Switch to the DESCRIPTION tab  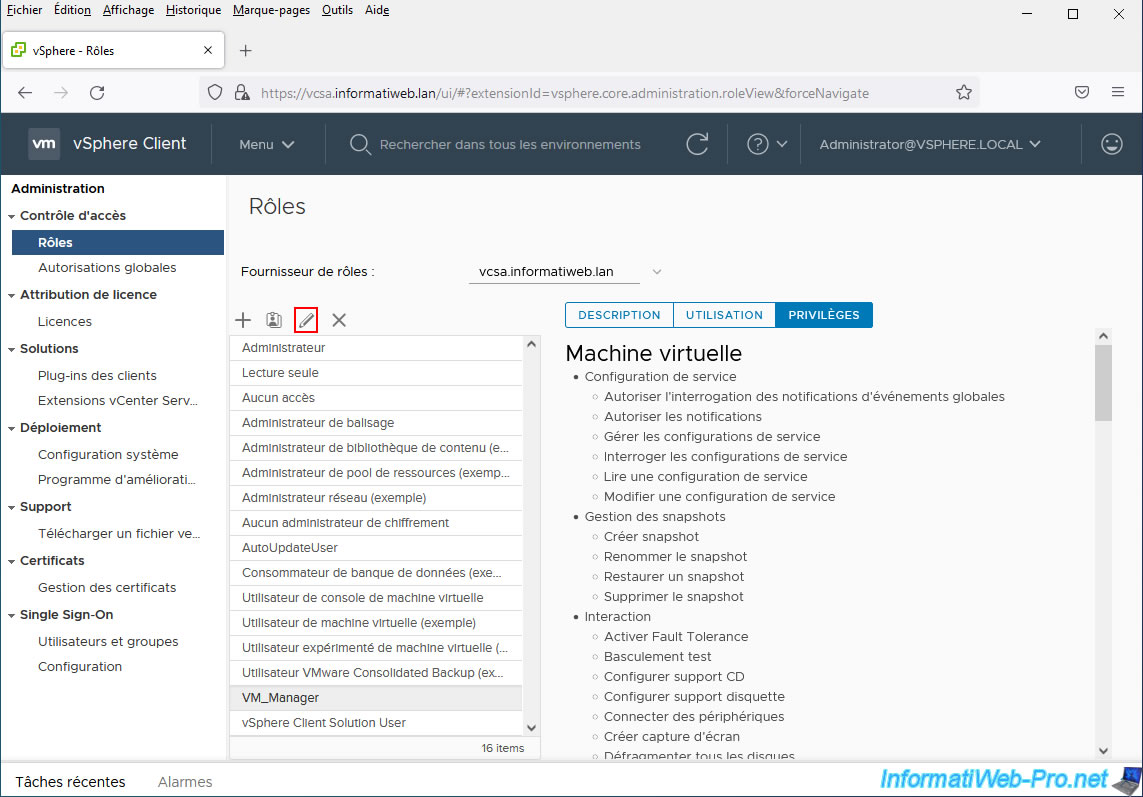coord(620,315)
